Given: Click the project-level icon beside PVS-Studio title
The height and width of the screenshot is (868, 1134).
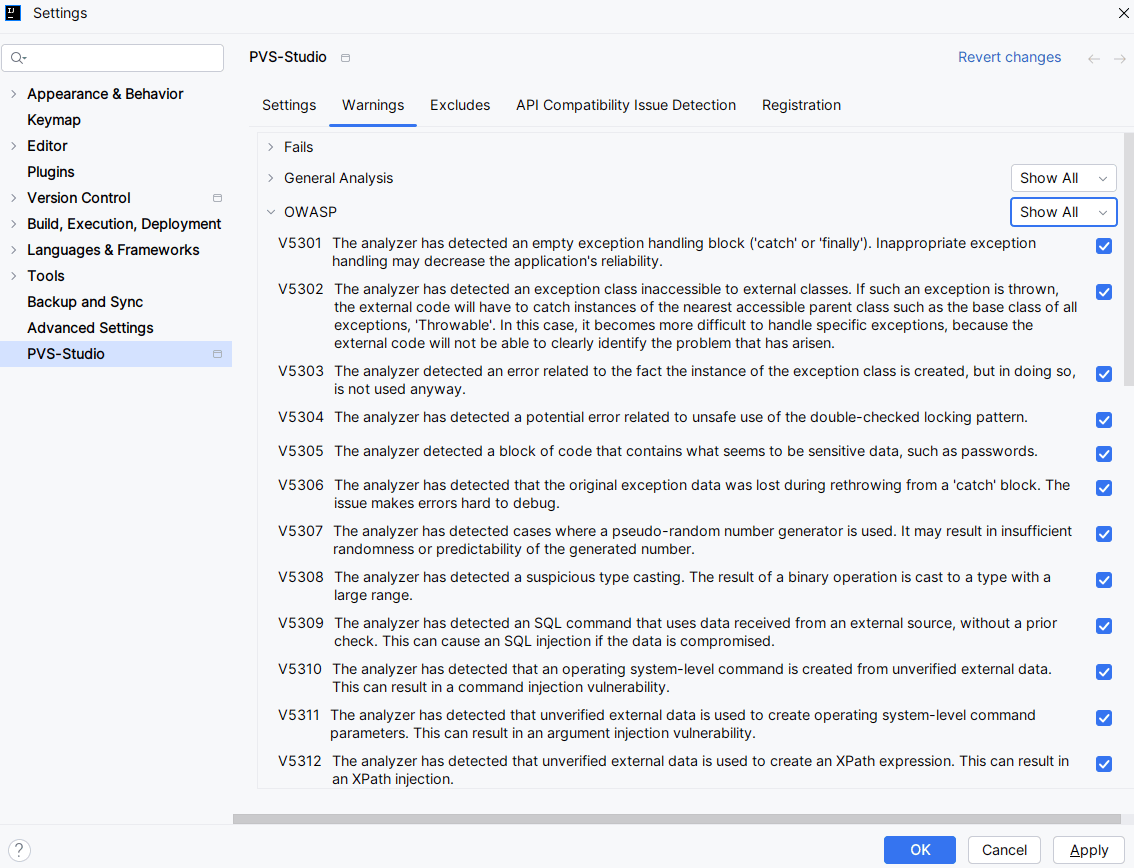Looking at the screenshot, I should (346, 58).
